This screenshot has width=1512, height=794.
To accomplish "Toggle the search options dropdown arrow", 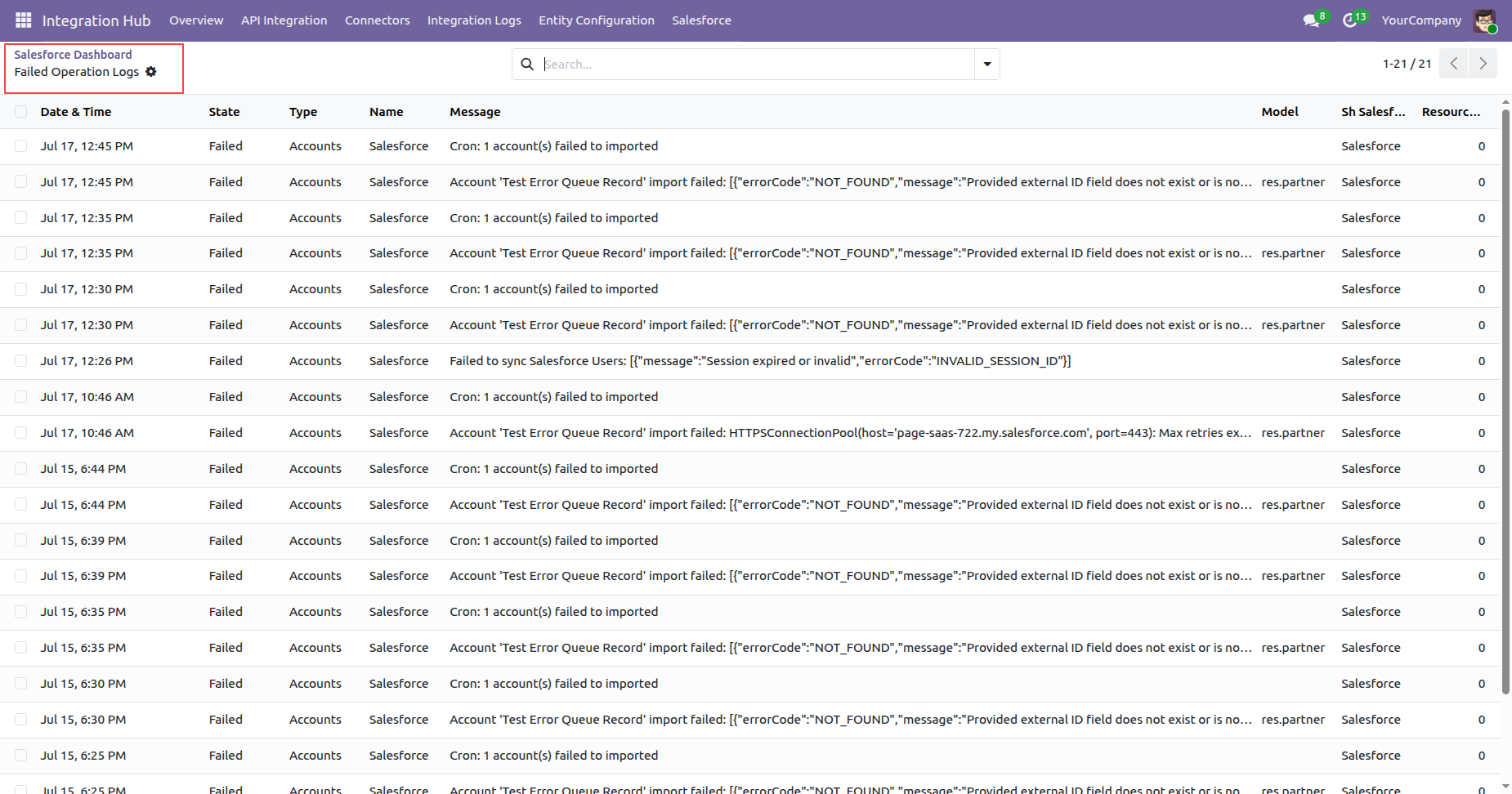I will (987, 64).
